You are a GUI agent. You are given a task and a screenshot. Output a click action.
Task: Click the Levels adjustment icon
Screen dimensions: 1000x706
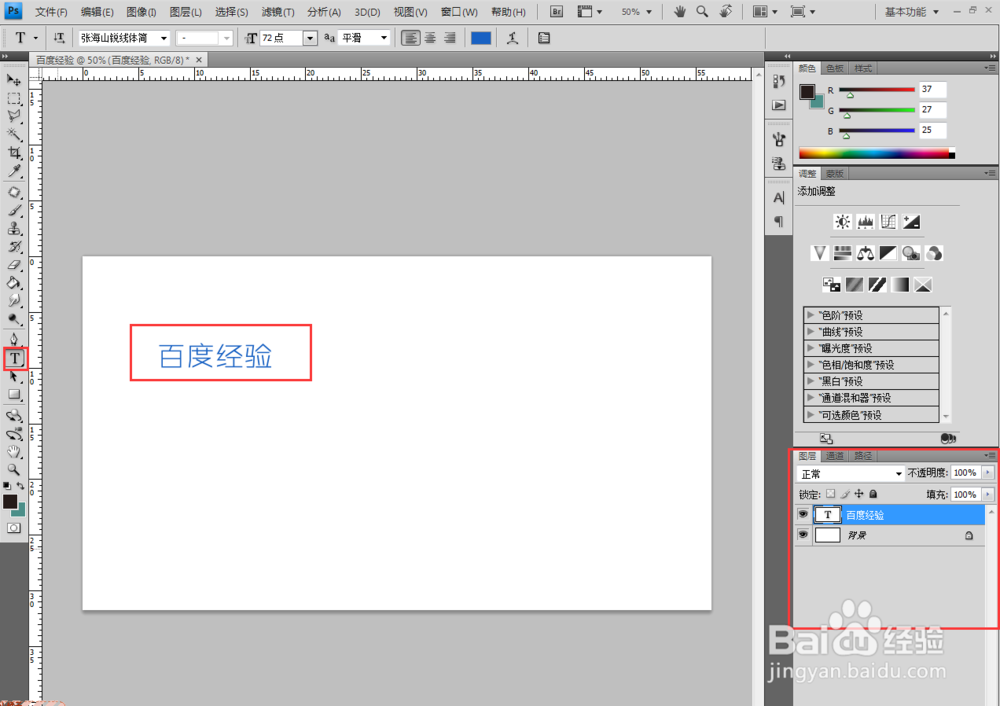click(x=864, y=221)
